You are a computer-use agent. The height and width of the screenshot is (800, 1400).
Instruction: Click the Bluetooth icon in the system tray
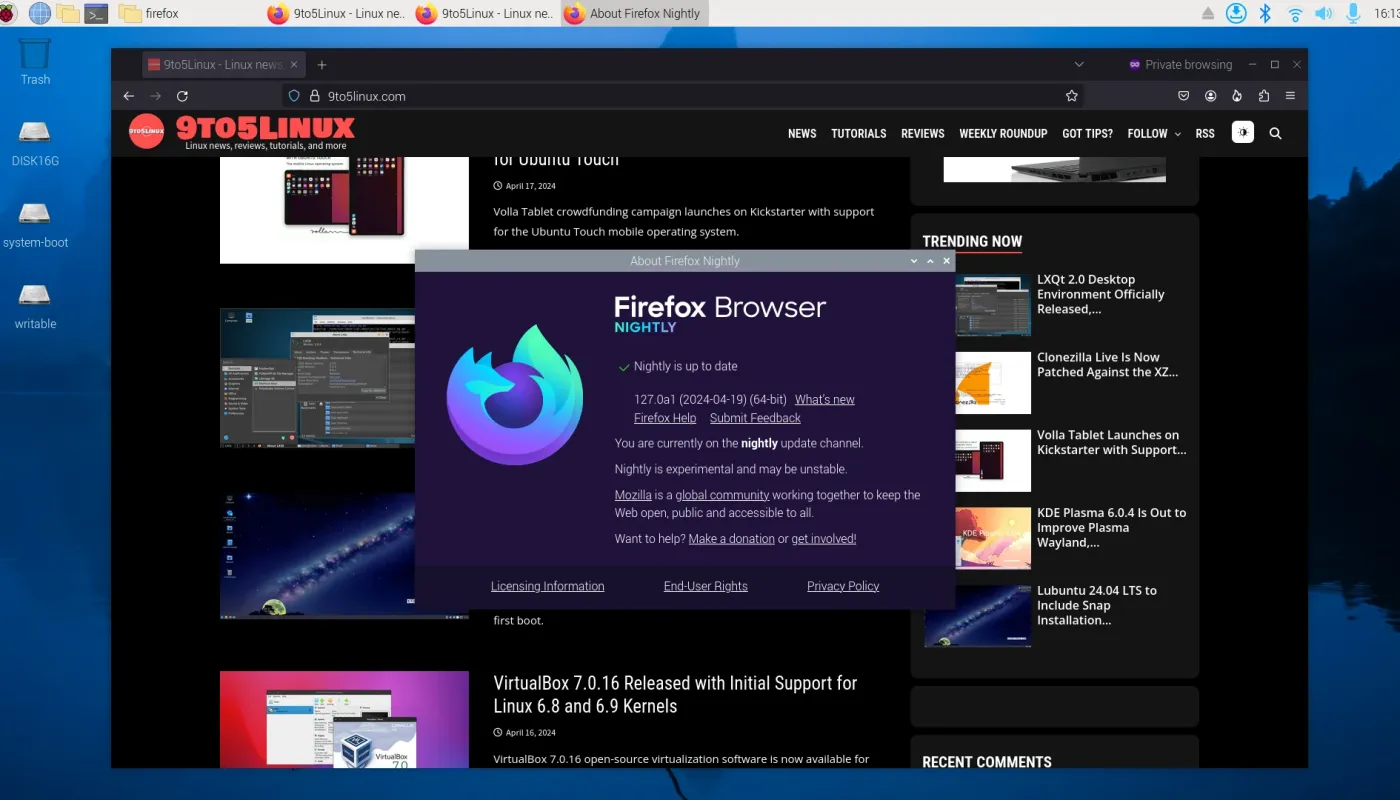point(1263,13)
